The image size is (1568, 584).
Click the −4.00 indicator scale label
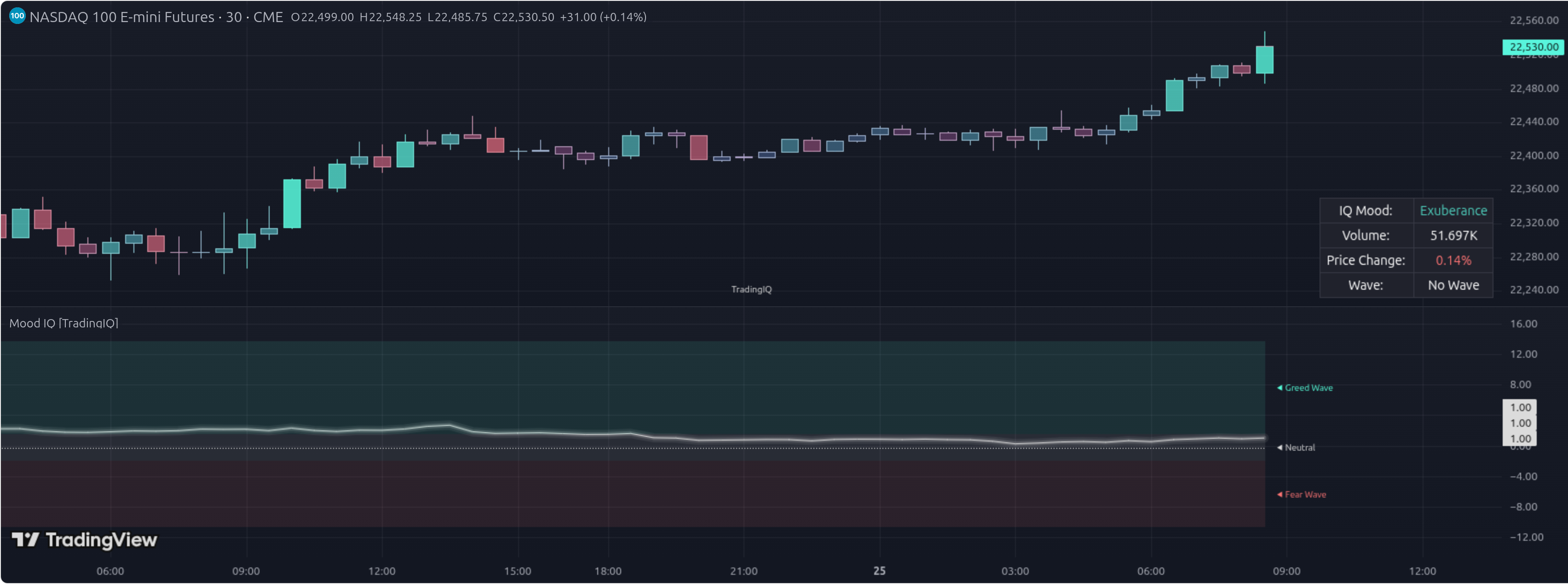[1523, 476]
